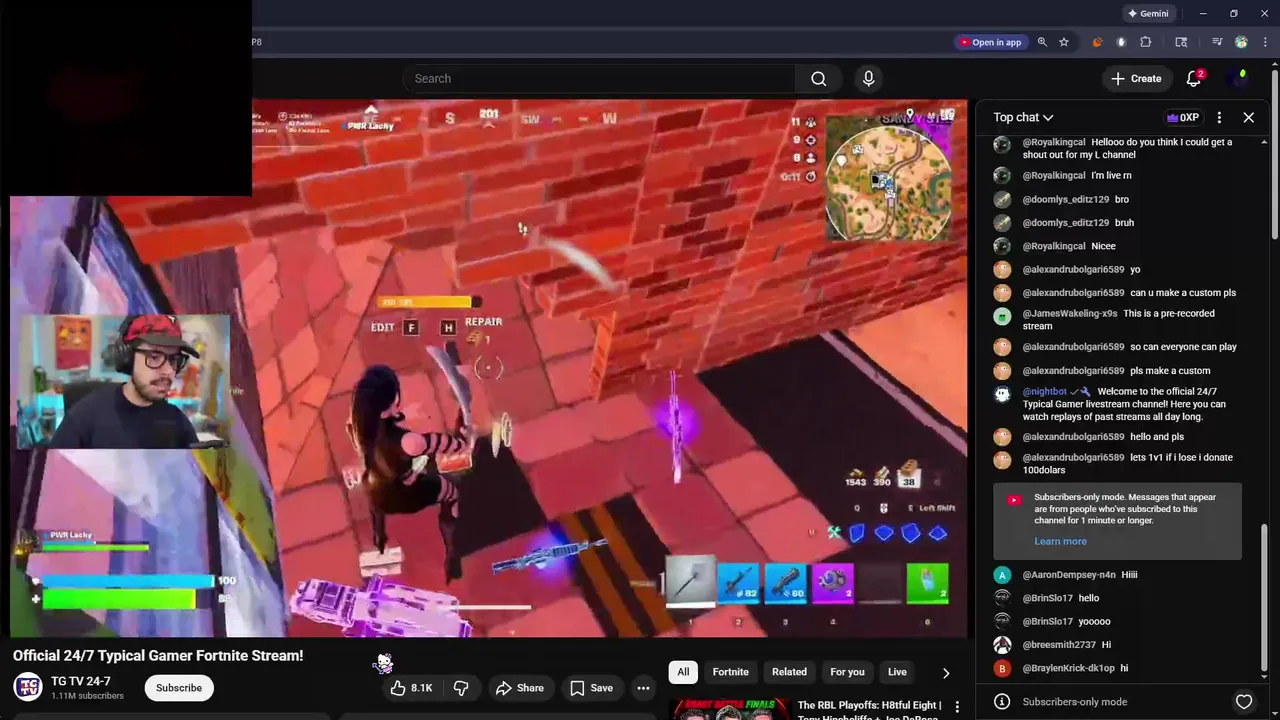Click the 0XP crown badge
The height and width of the screenshot is (720, 1280).
pos(1182,117)
